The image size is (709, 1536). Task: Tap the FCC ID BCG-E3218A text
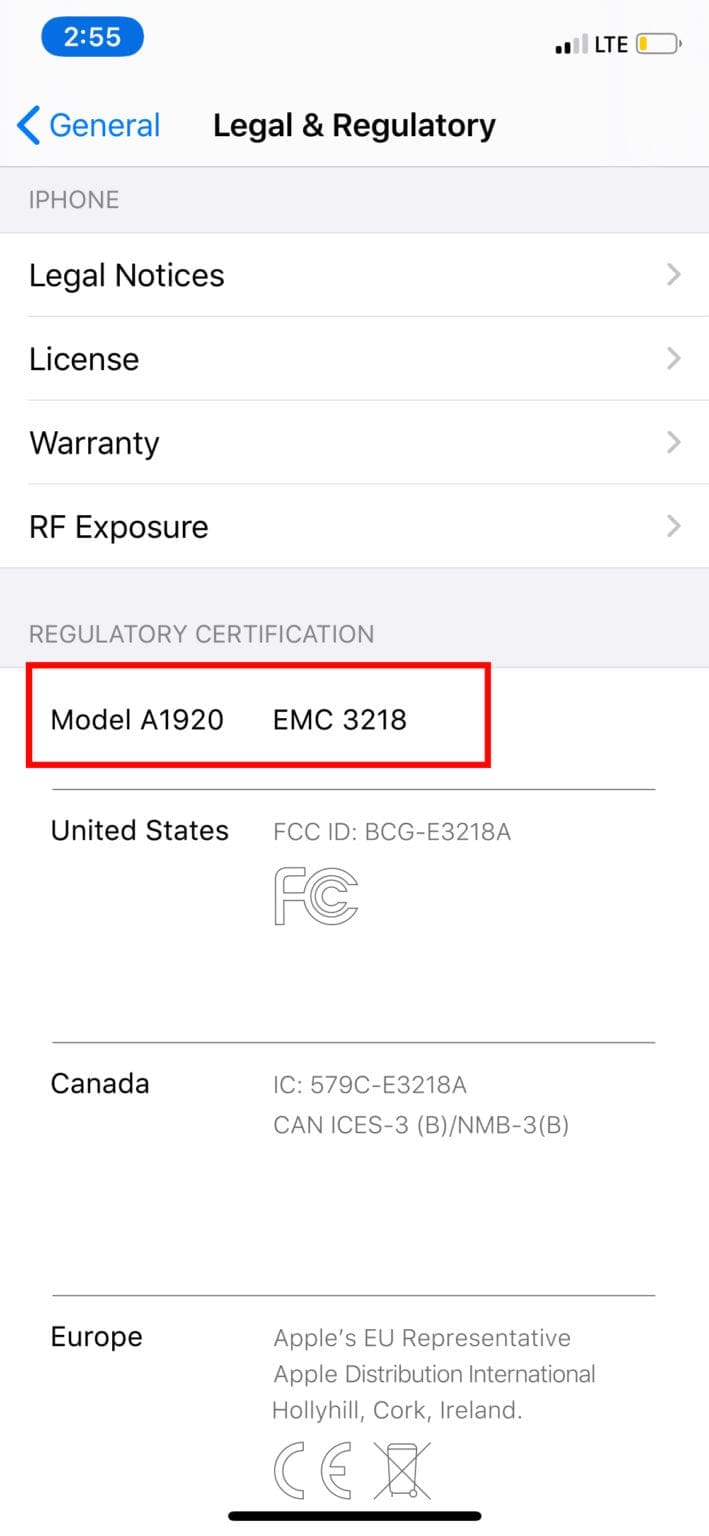click(x=392, y=830)
